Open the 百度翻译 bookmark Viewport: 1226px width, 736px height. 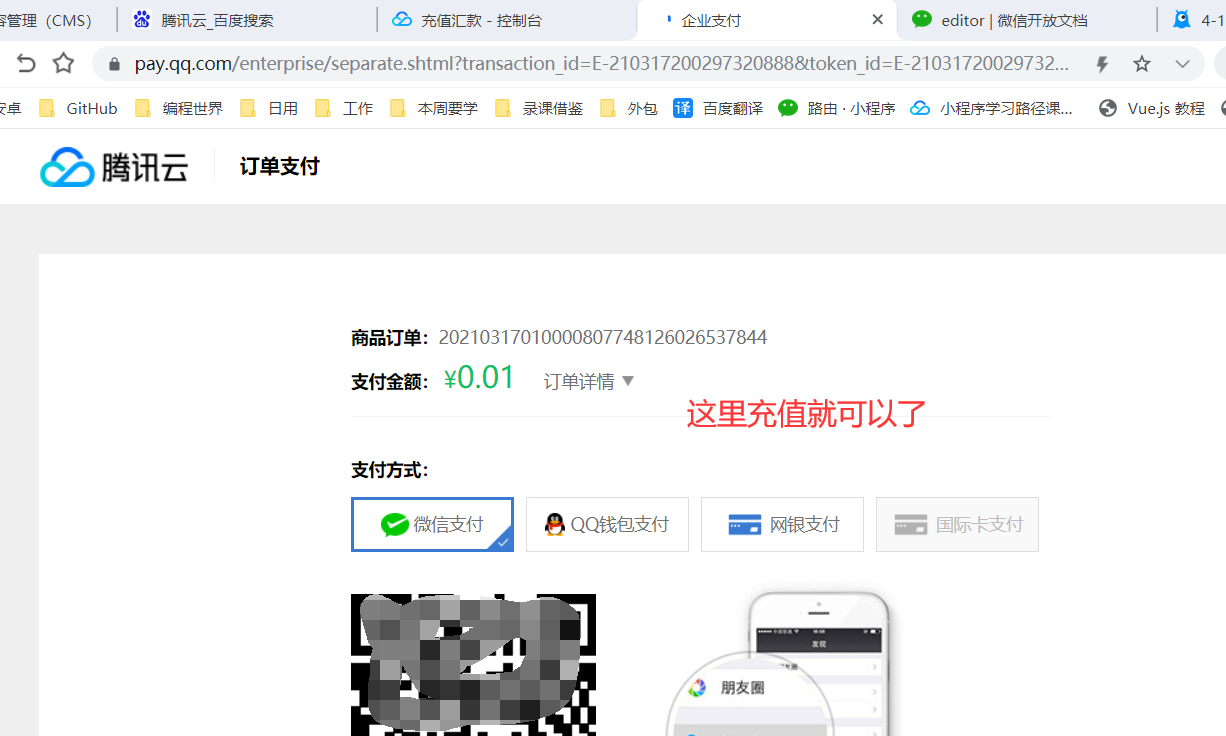[x=718, y=108]
